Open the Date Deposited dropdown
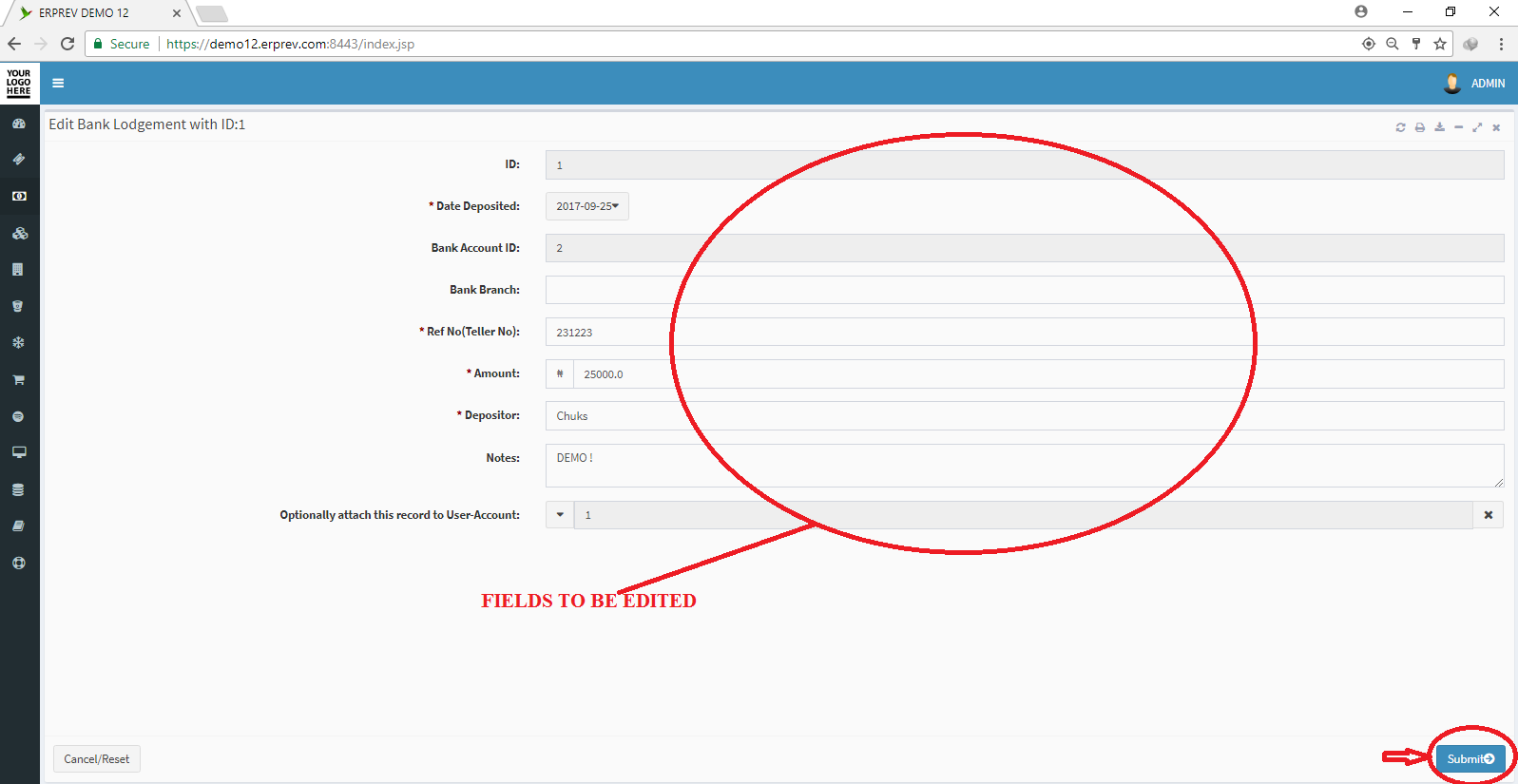Image resolution: width=1518 pixels, height=784 pixels. coord(587,206)
